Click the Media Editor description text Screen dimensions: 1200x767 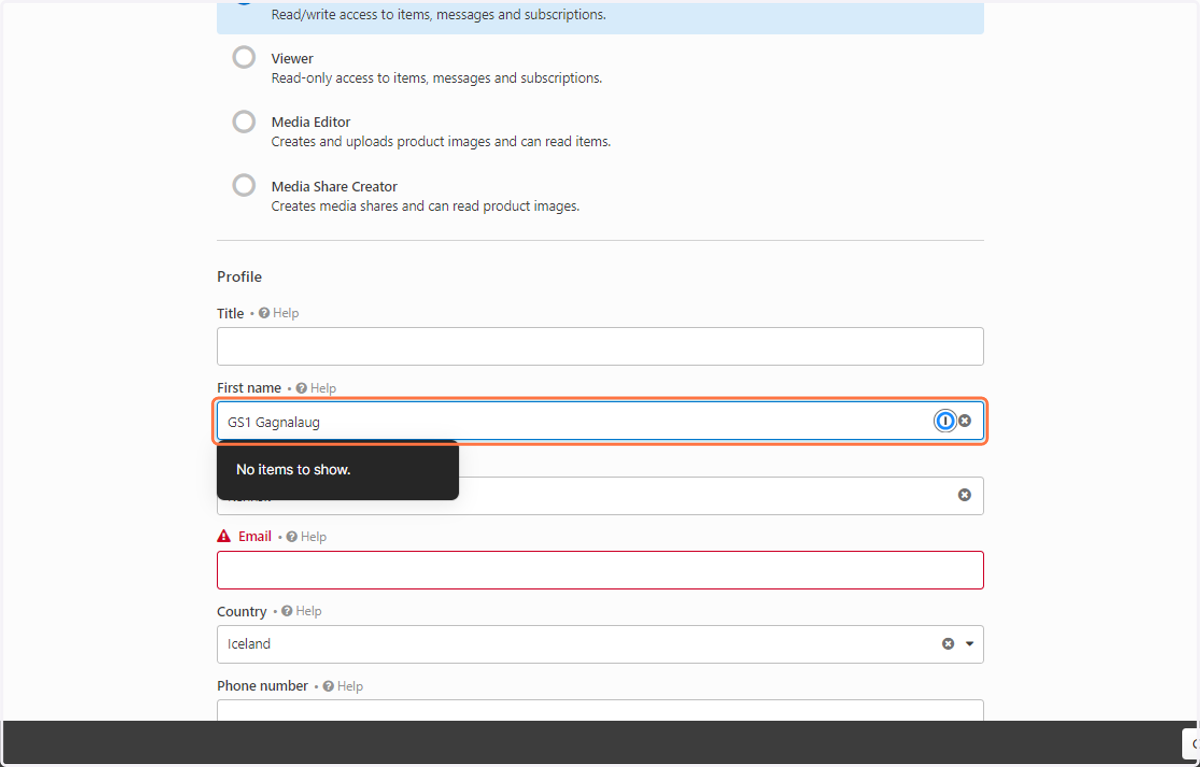click(441, 142)
